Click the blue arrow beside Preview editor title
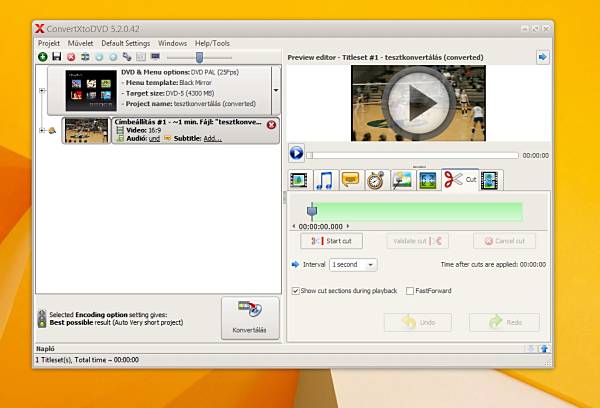Screen dimensions: 600x408 point(542,57)
